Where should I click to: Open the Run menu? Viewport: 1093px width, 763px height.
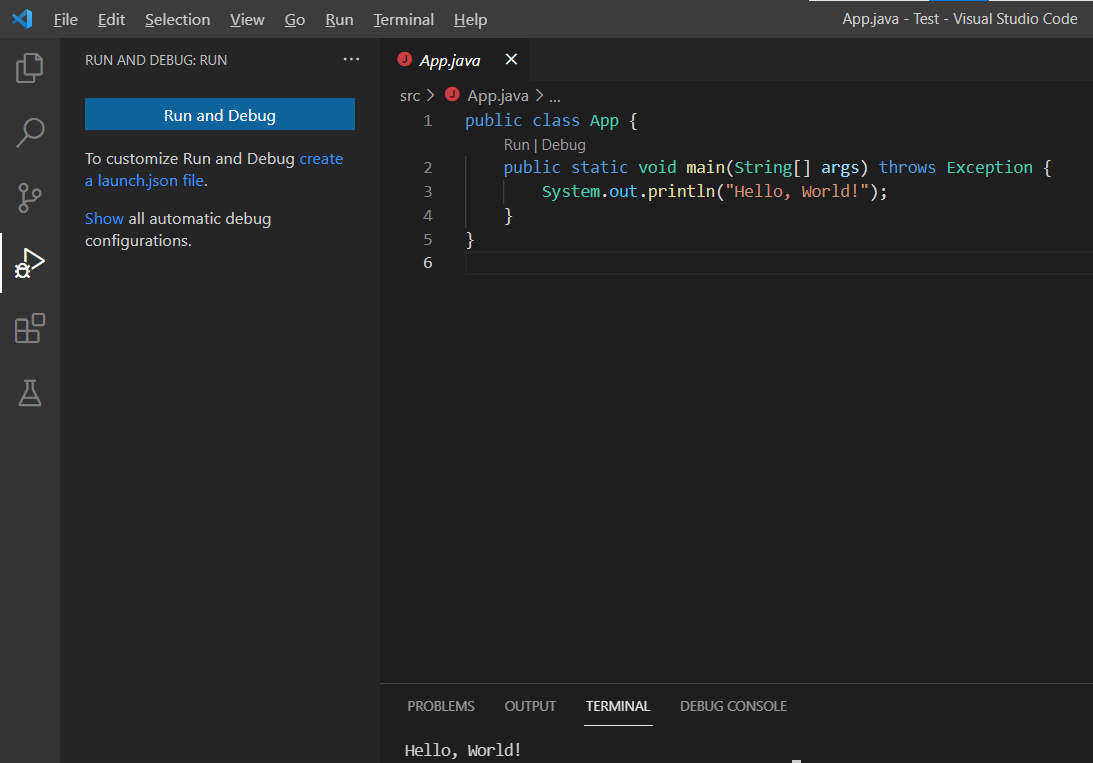(339, 19)
